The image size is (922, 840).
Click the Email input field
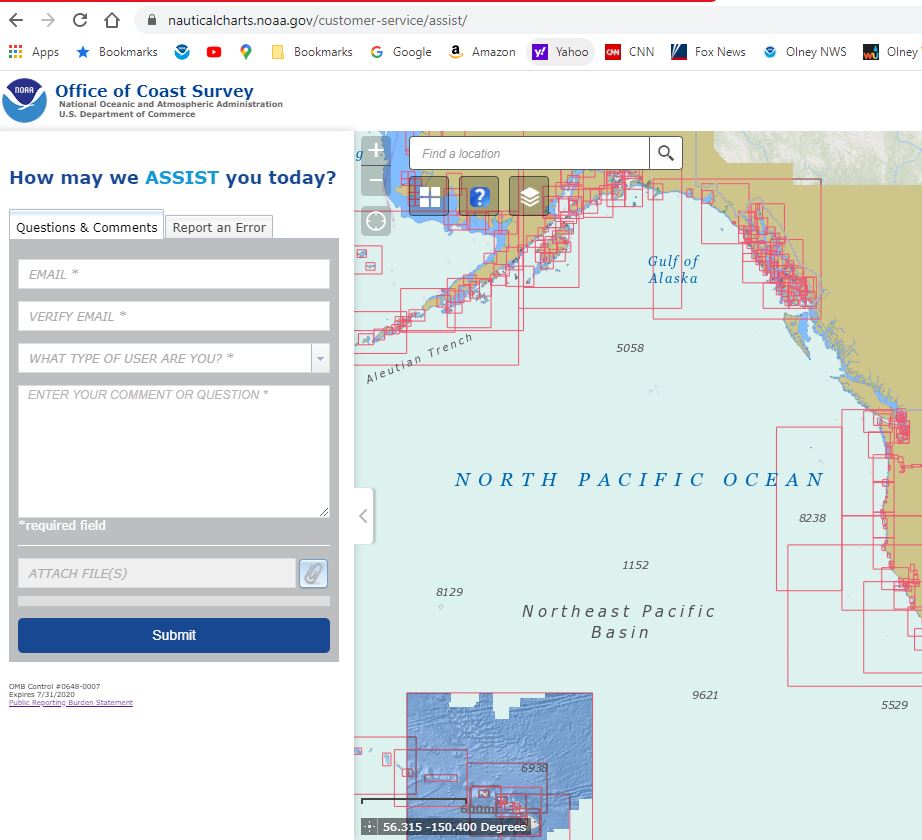coord(173,274)
